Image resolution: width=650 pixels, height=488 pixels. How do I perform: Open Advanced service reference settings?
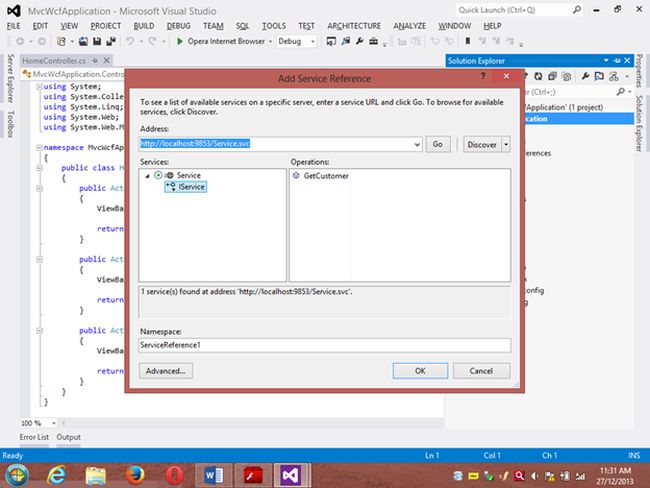coord(166,371)
